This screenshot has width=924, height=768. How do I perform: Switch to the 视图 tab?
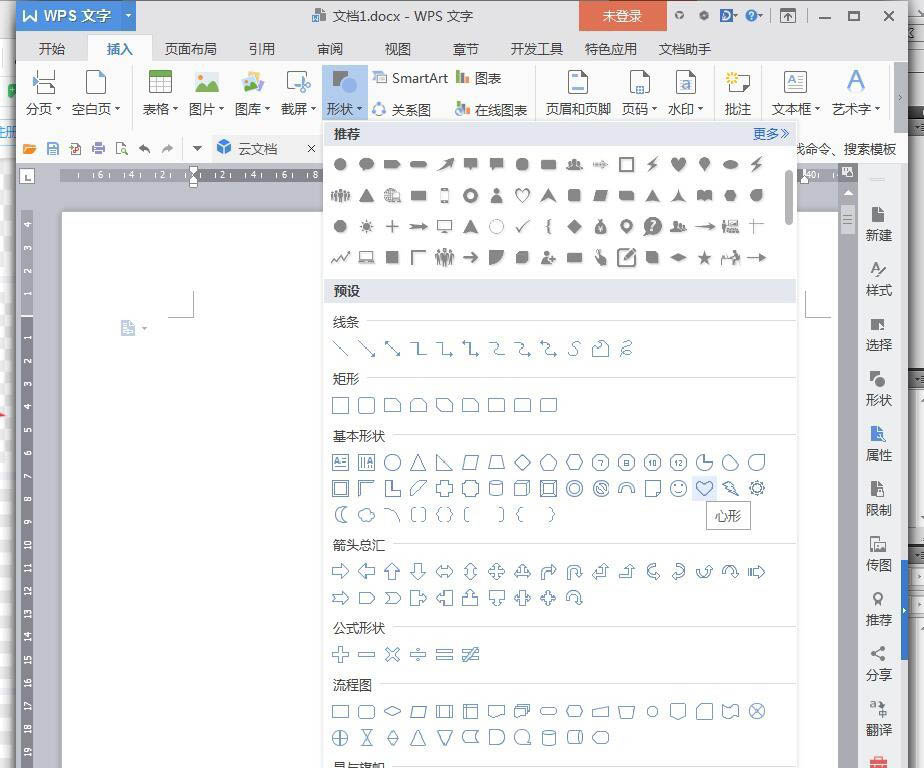click(398, 49)
